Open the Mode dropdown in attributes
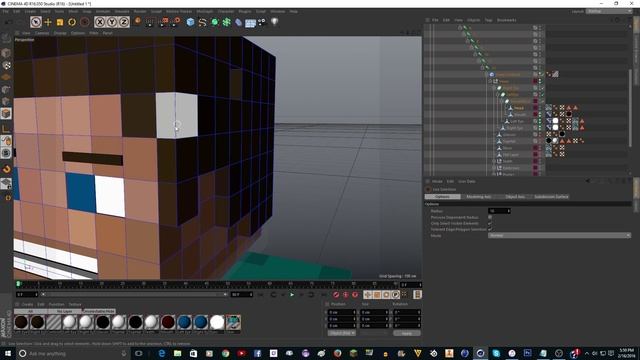The image size is (640, 360). coord(559,236)
